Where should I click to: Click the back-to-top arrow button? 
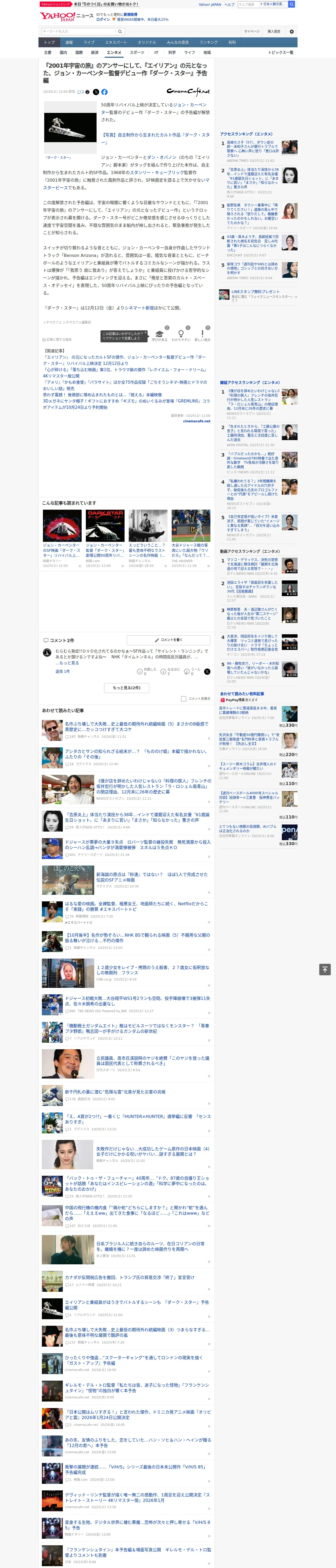tap(325, 969)
